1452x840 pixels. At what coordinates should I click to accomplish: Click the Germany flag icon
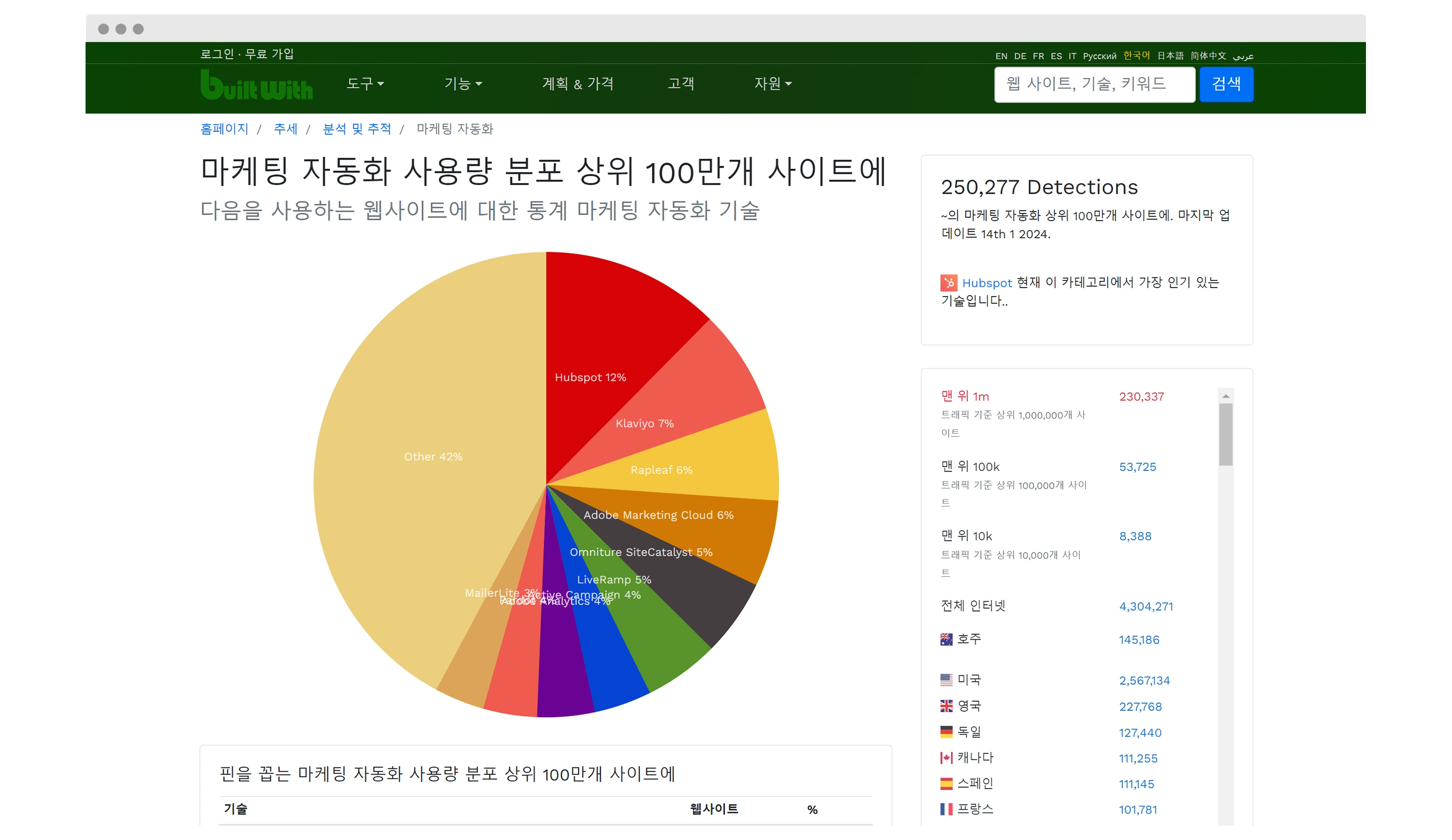click(946, 732)
